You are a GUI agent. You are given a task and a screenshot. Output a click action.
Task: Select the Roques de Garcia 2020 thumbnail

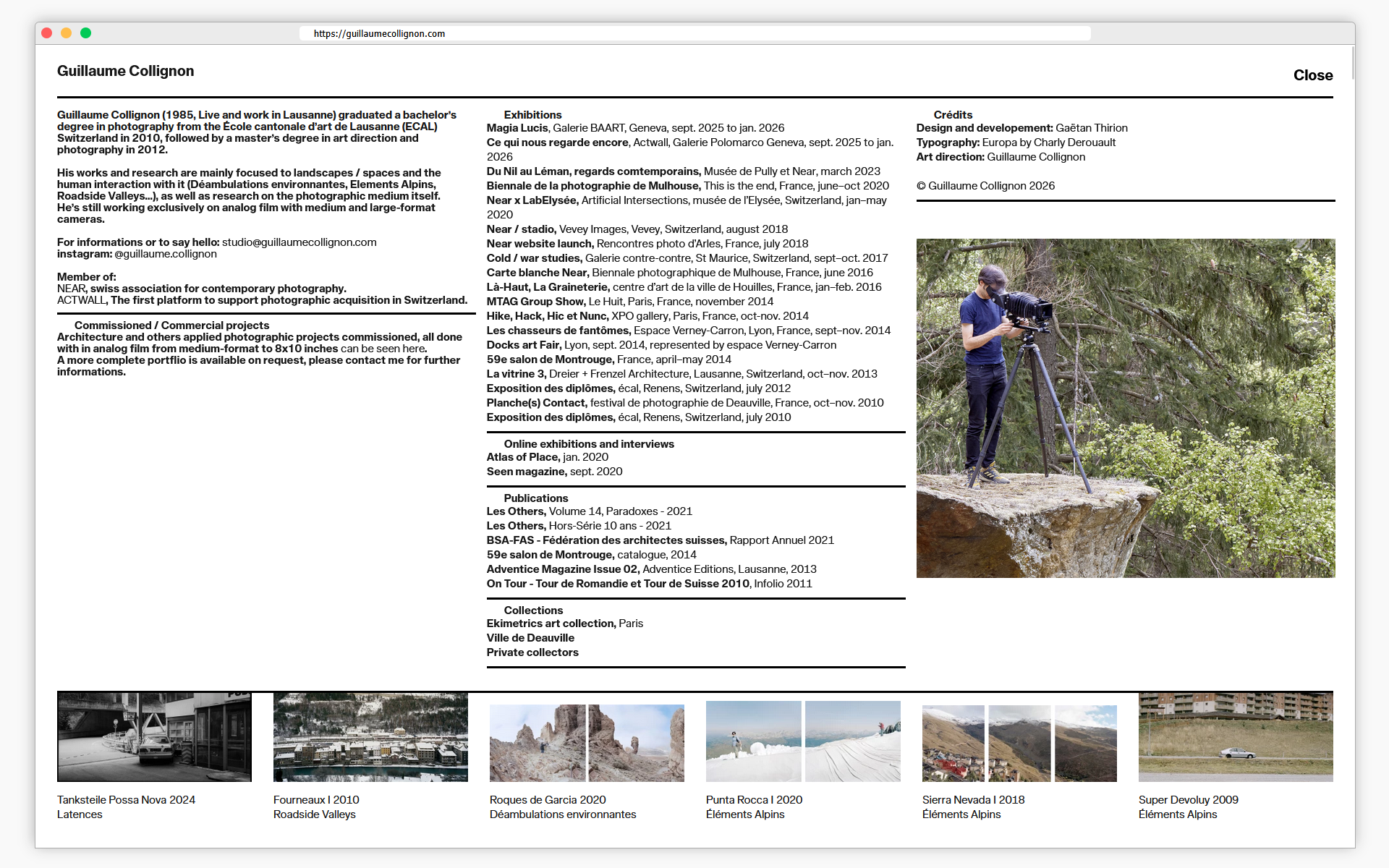point(587,743)
